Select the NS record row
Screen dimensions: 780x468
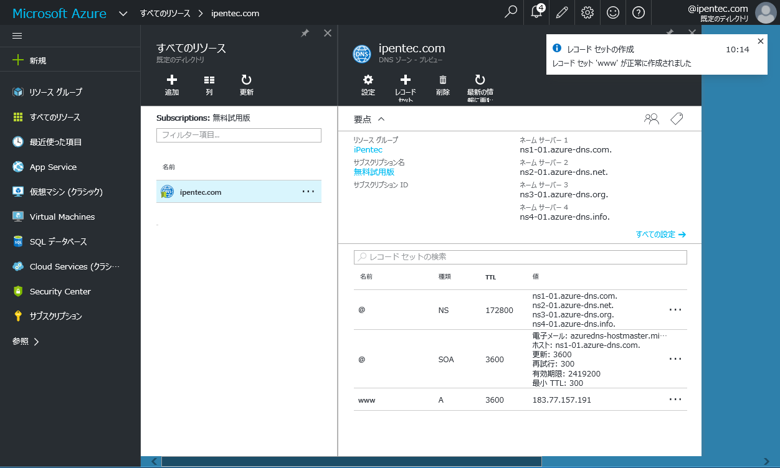coord(520,310)
